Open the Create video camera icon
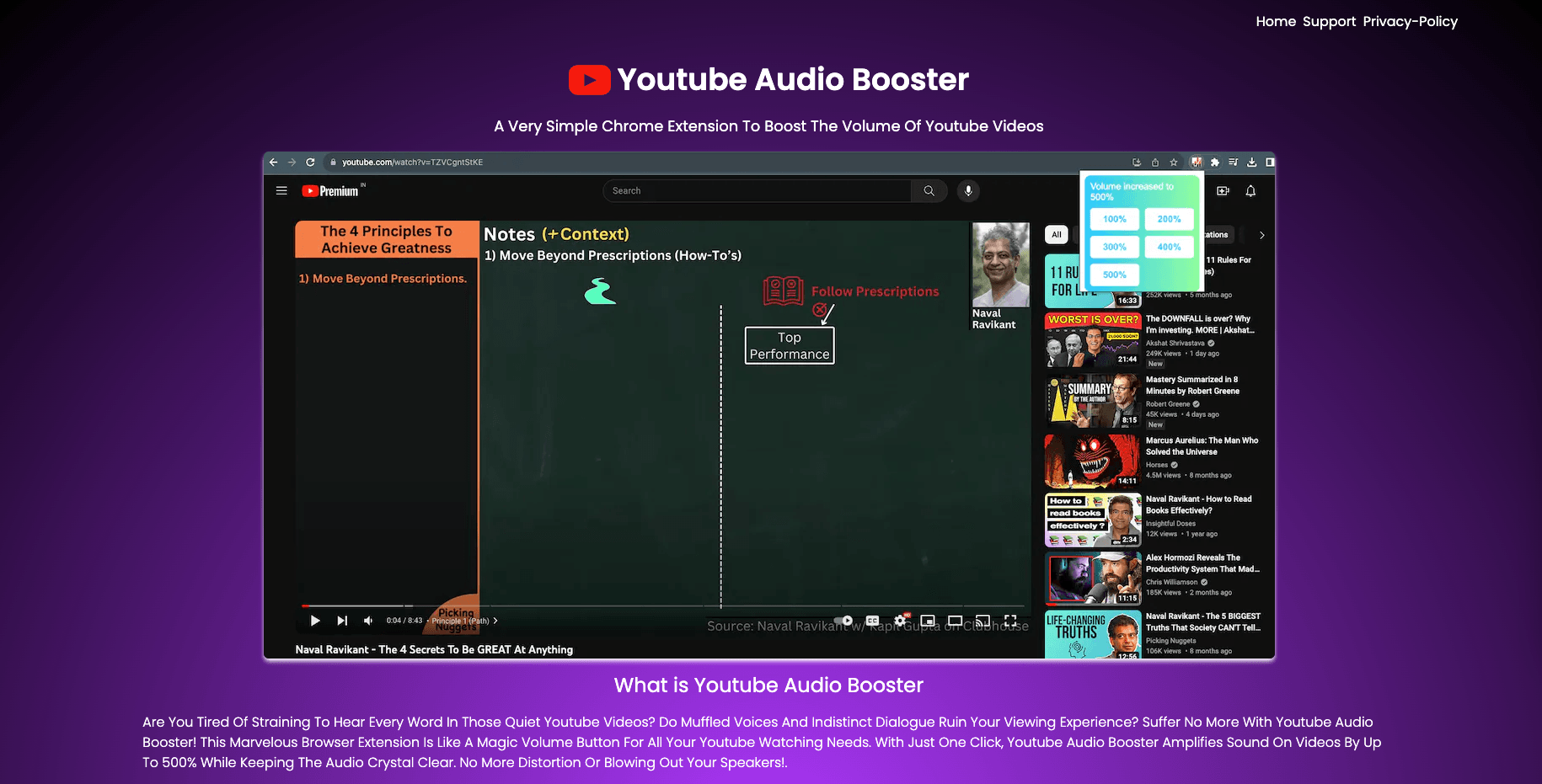This screenshot has height=784, width=1542. pyautogui.click(x=1223, y=191)
